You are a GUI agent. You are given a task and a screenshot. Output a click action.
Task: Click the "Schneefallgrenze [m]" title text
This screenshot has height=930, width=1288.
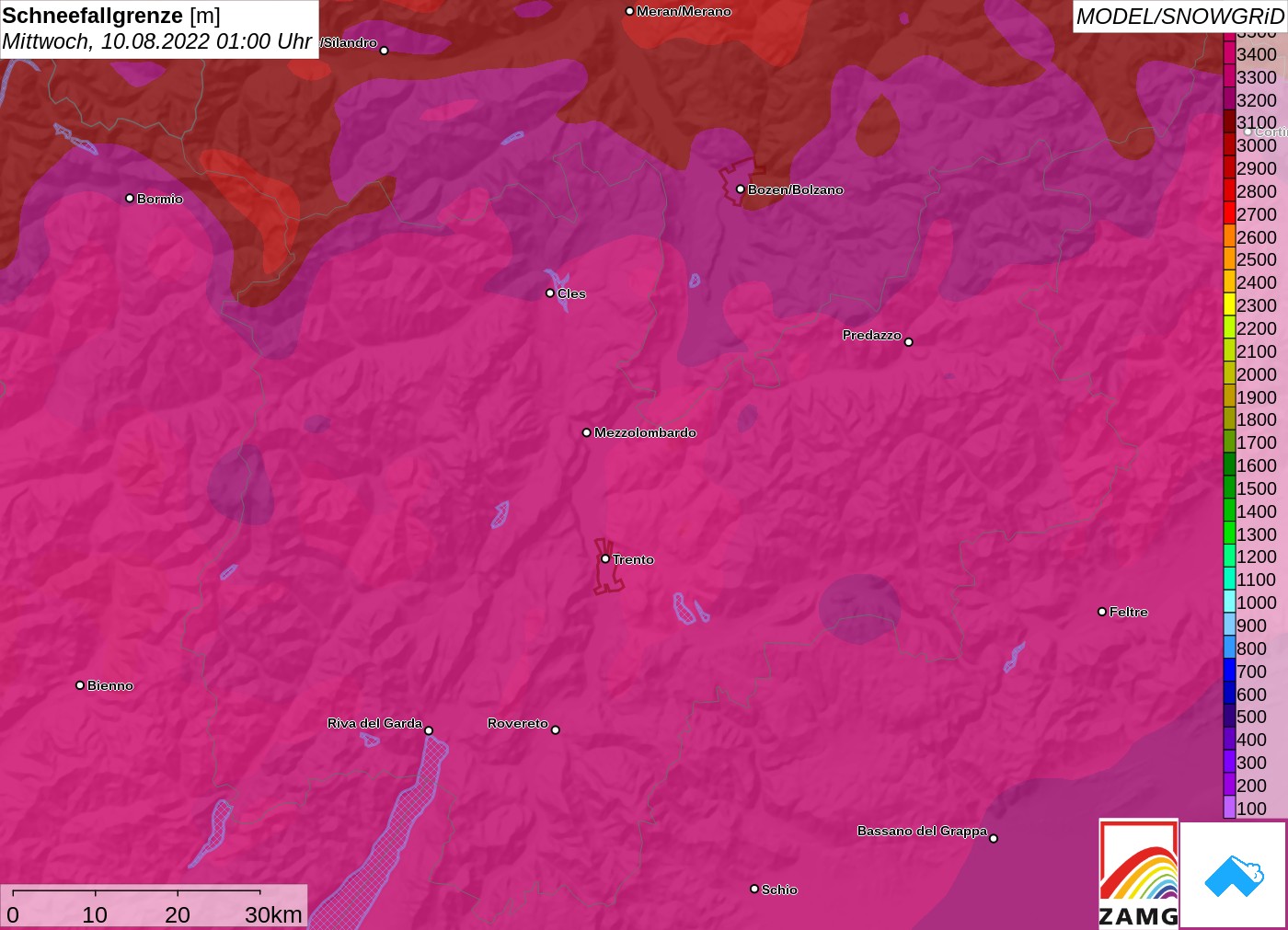pyautogui.click(x=111, y=16)
